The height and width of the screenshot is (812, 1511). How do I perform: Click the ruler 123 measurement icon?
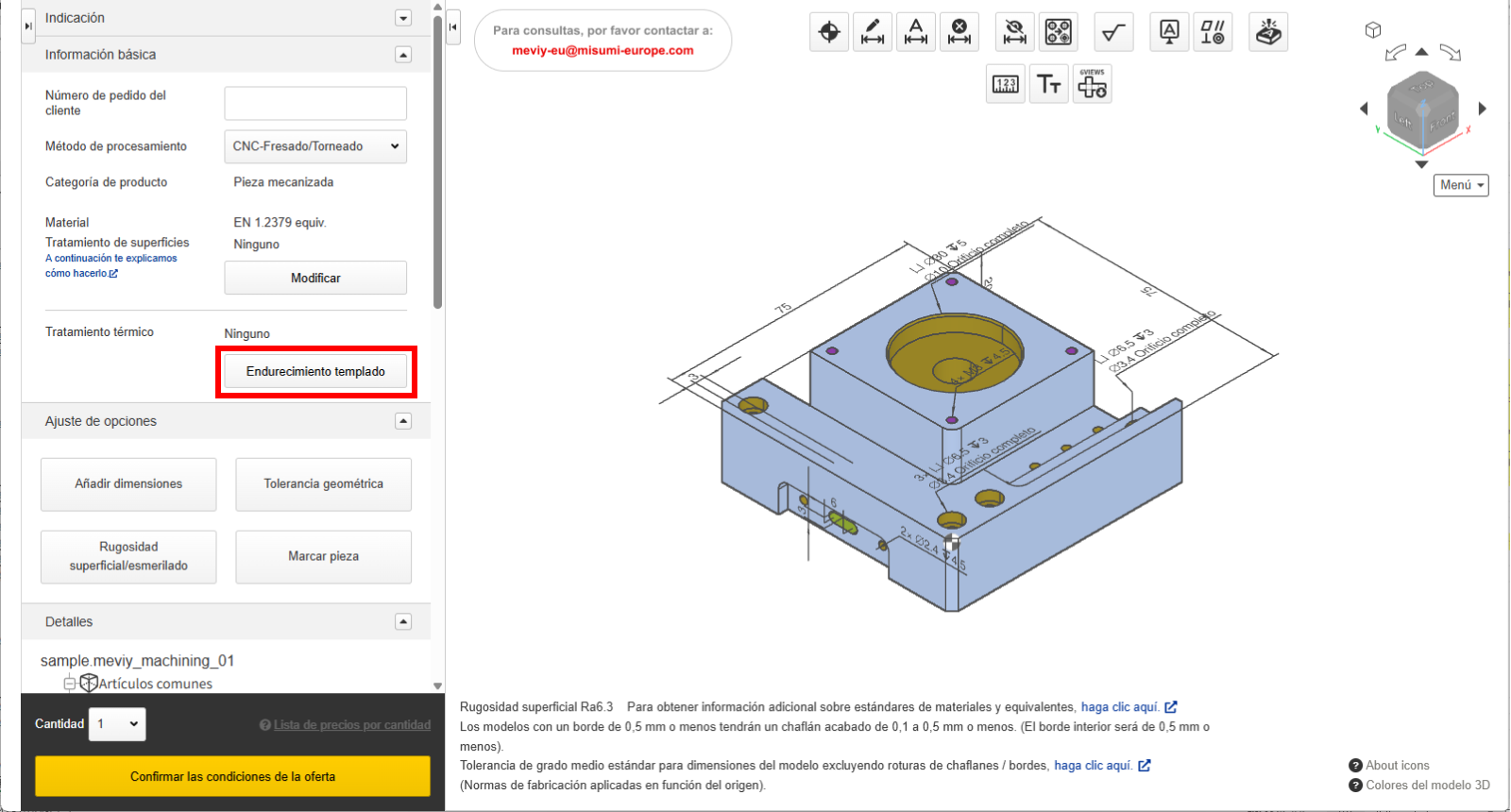coord(1006,84)
